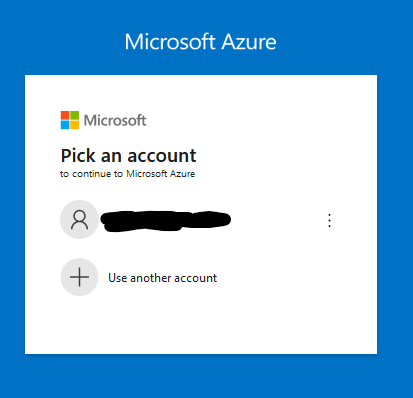Select the "Use another account" option
This screenshot has width=413, height=398.
tap(162, 278)
